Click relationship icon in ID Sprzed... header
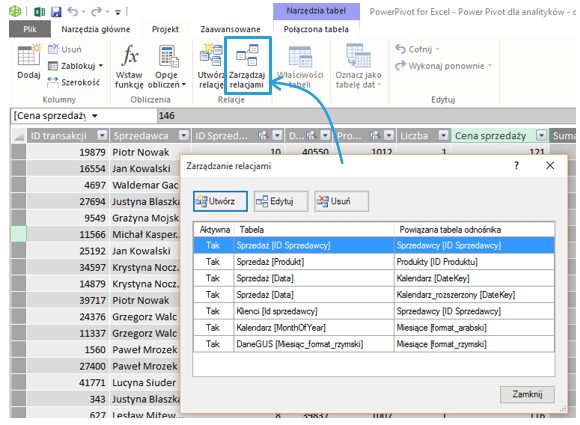 click(263, 135)
